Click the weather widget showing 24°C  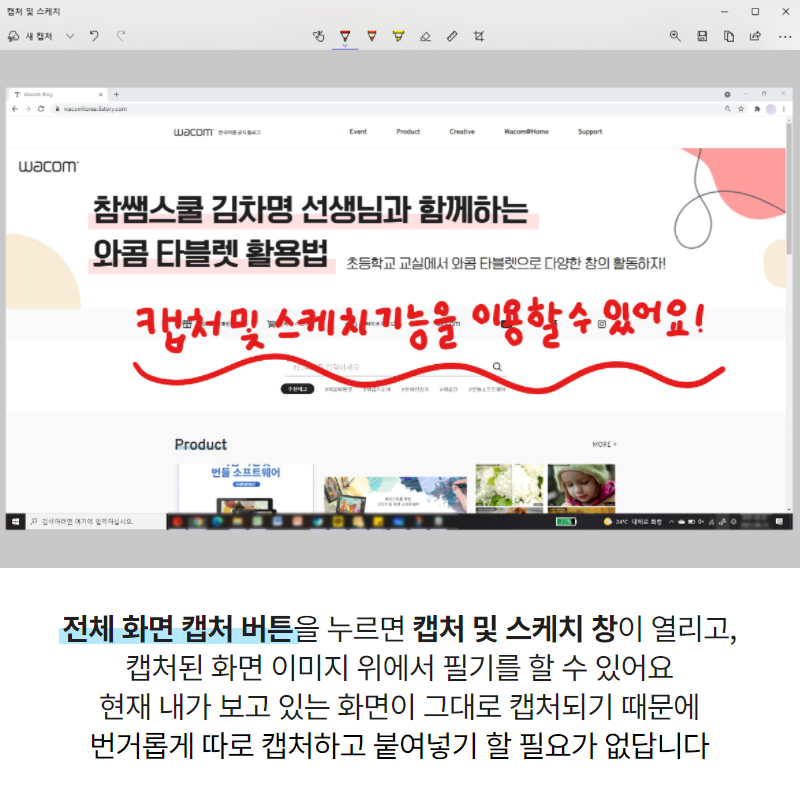coord(633,521)
